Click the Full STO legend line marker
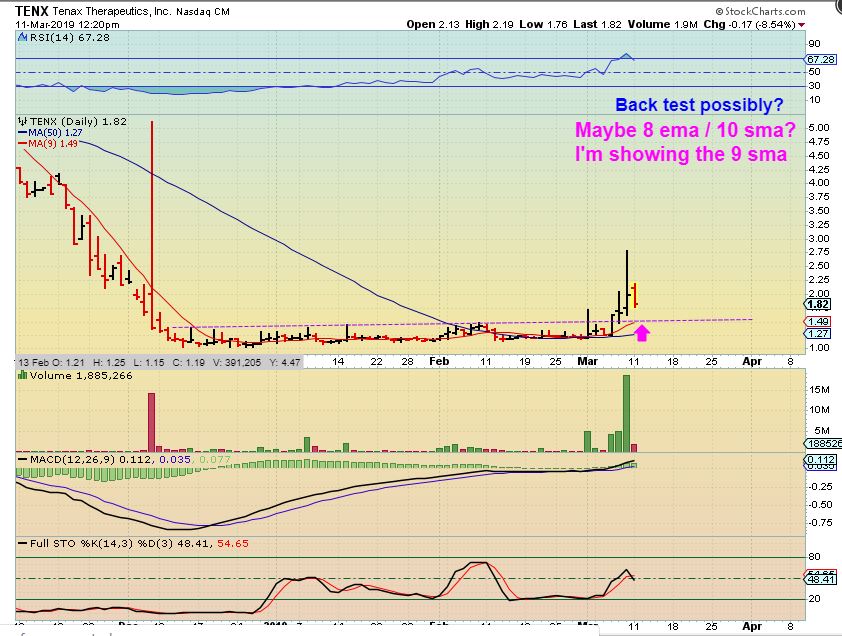The width and height of the screenshot is (842, 636). point(23,544)
